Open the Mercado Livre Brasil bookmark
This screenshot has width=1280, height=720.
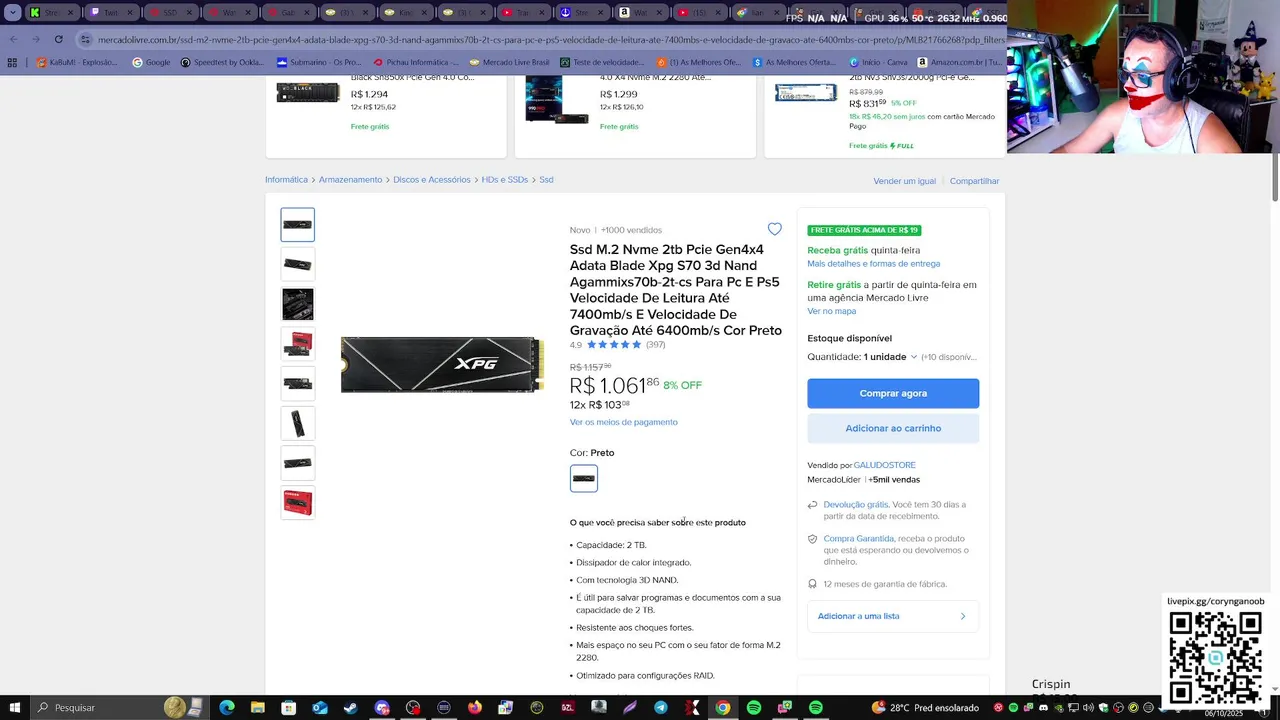pos(508,62)
